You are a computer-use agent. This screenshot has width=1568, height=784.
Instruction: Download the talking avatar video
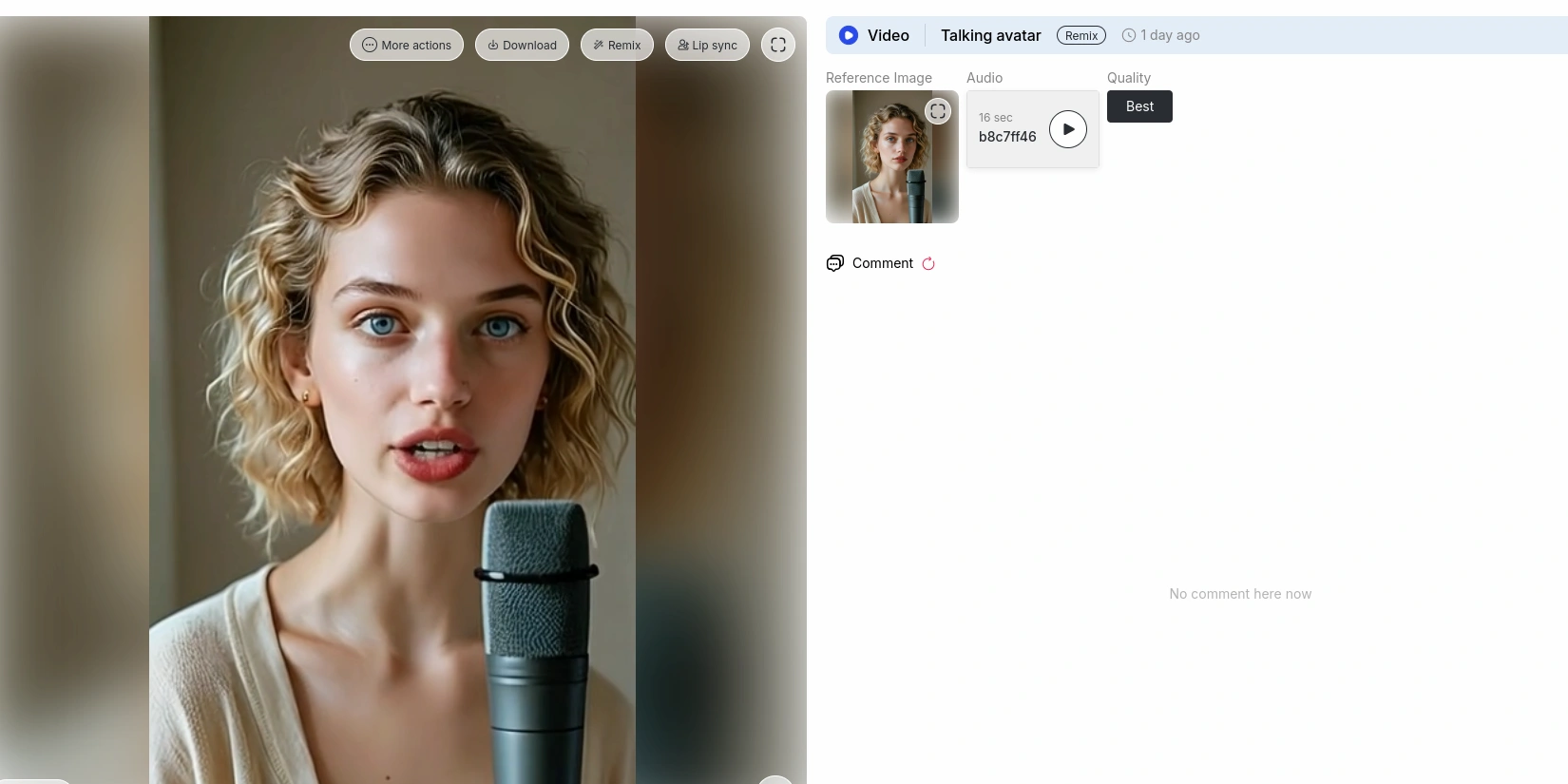tap(522, 45)
